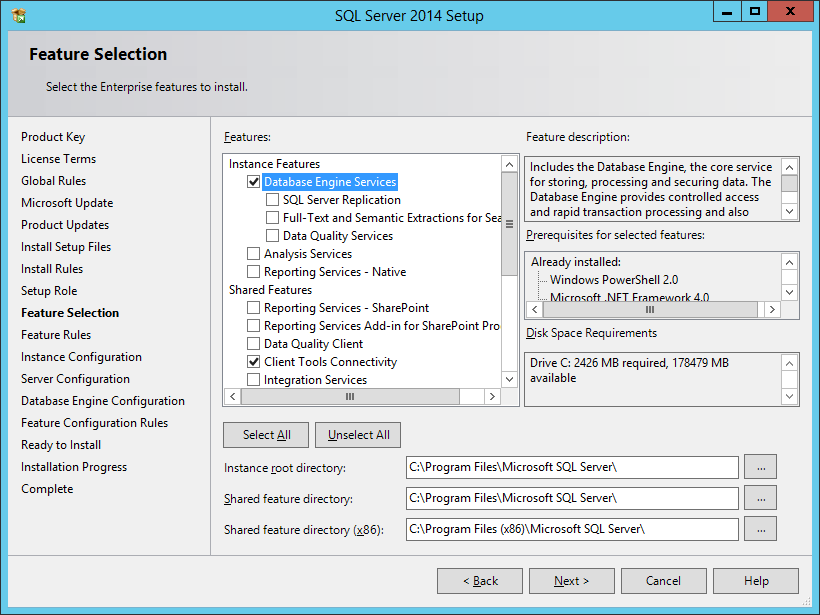This screenshot has width=820, height=615.
Task: Browse for shared feature directory
Action: 761,498
